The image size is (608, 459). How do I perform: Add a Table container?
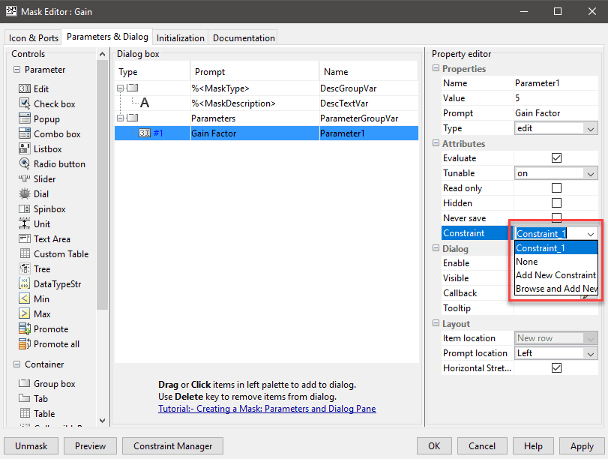pyautogui.click(x=37, y=413)
